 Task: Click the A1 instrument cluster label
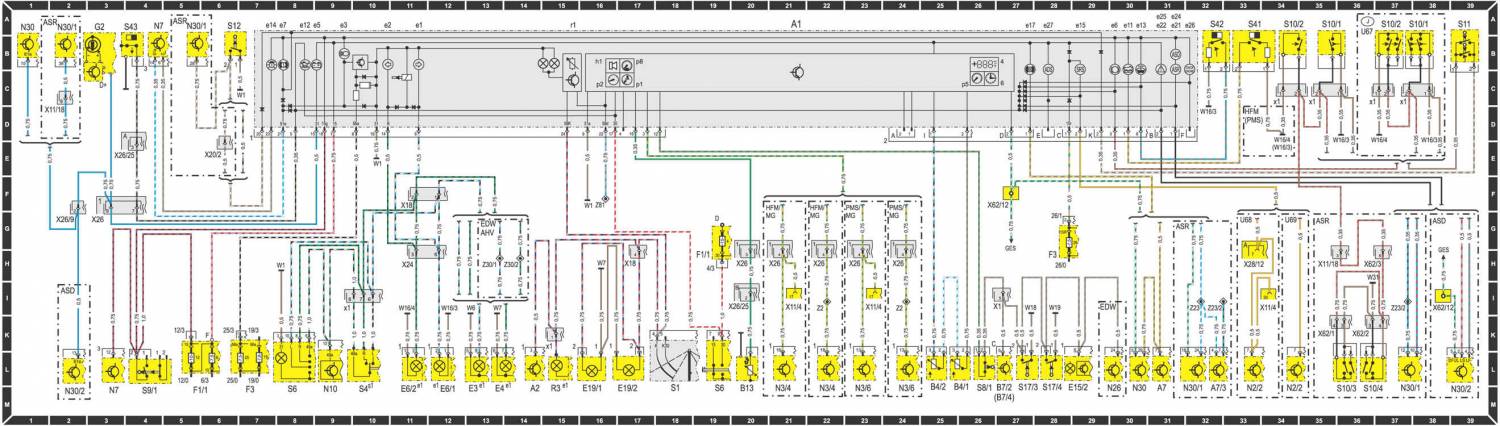click(796, 22)
